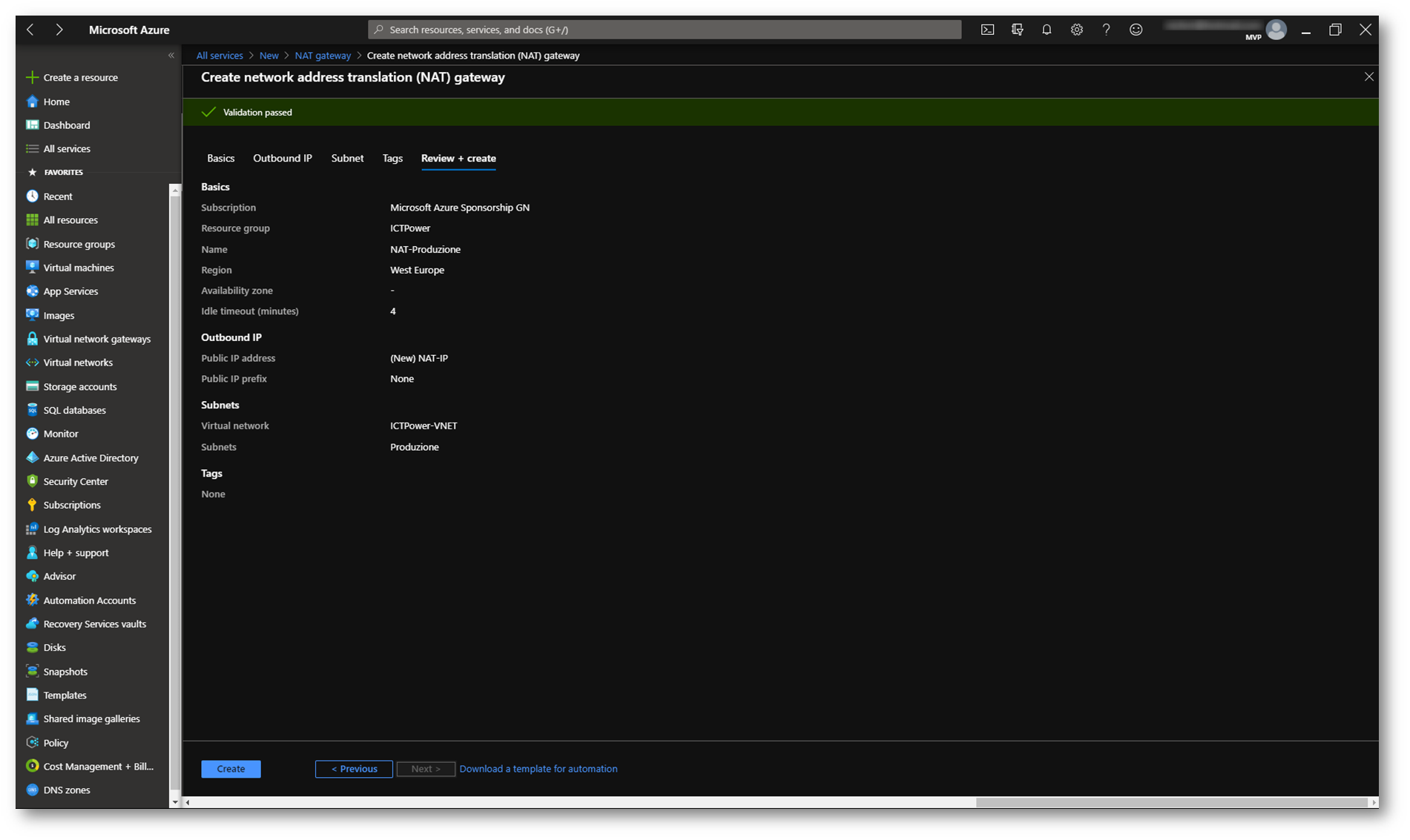Go back with the browser back arrow
Viewport: 1410px width, 840px height.
(x=30, y=30)
